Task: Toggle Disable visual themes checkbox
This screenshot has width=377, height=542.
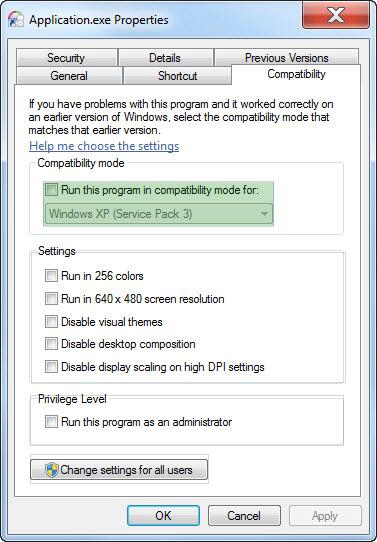Action: coord(51,321)
